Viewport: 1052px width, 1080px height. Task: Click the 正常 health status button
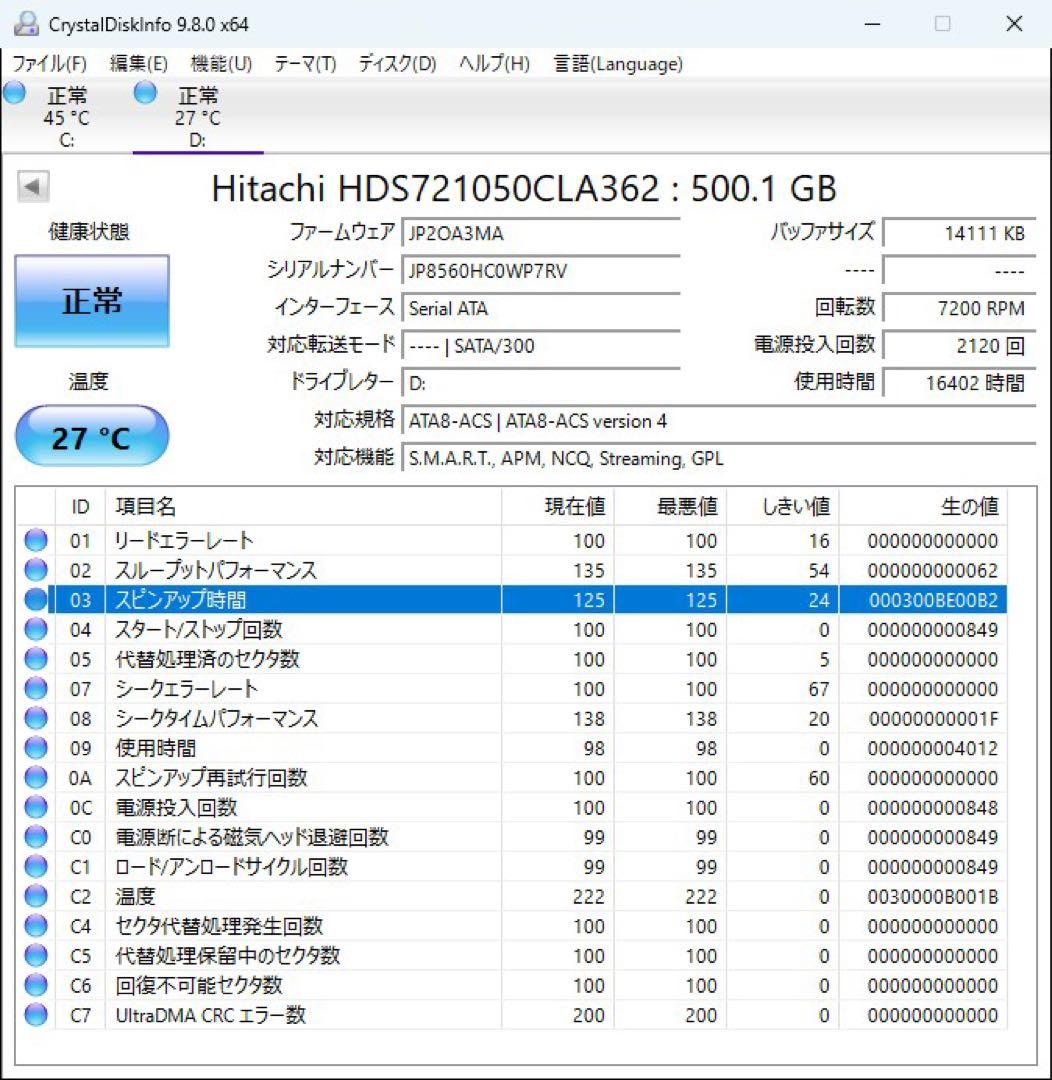point(92,301)
